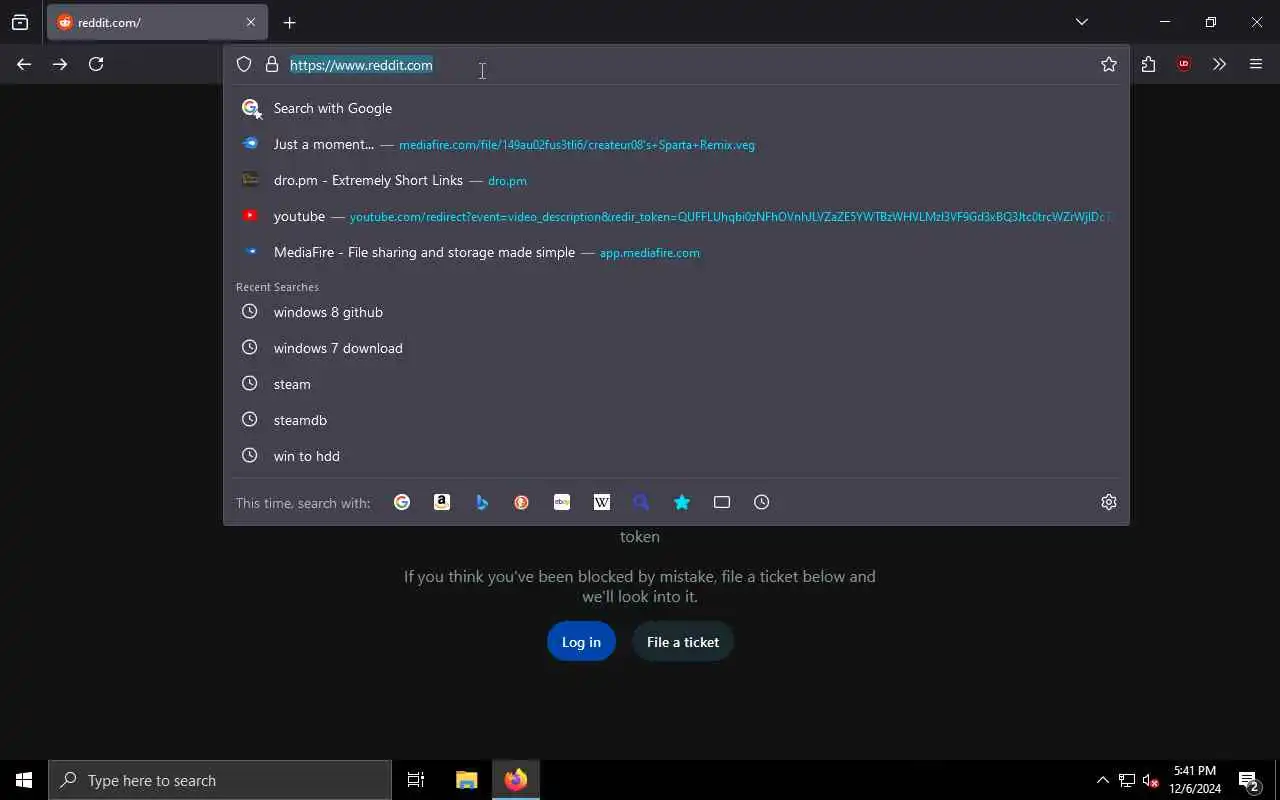Open Firefox View from the tab bar
This screenshot has width=1280, height=800.
(20, 22)
